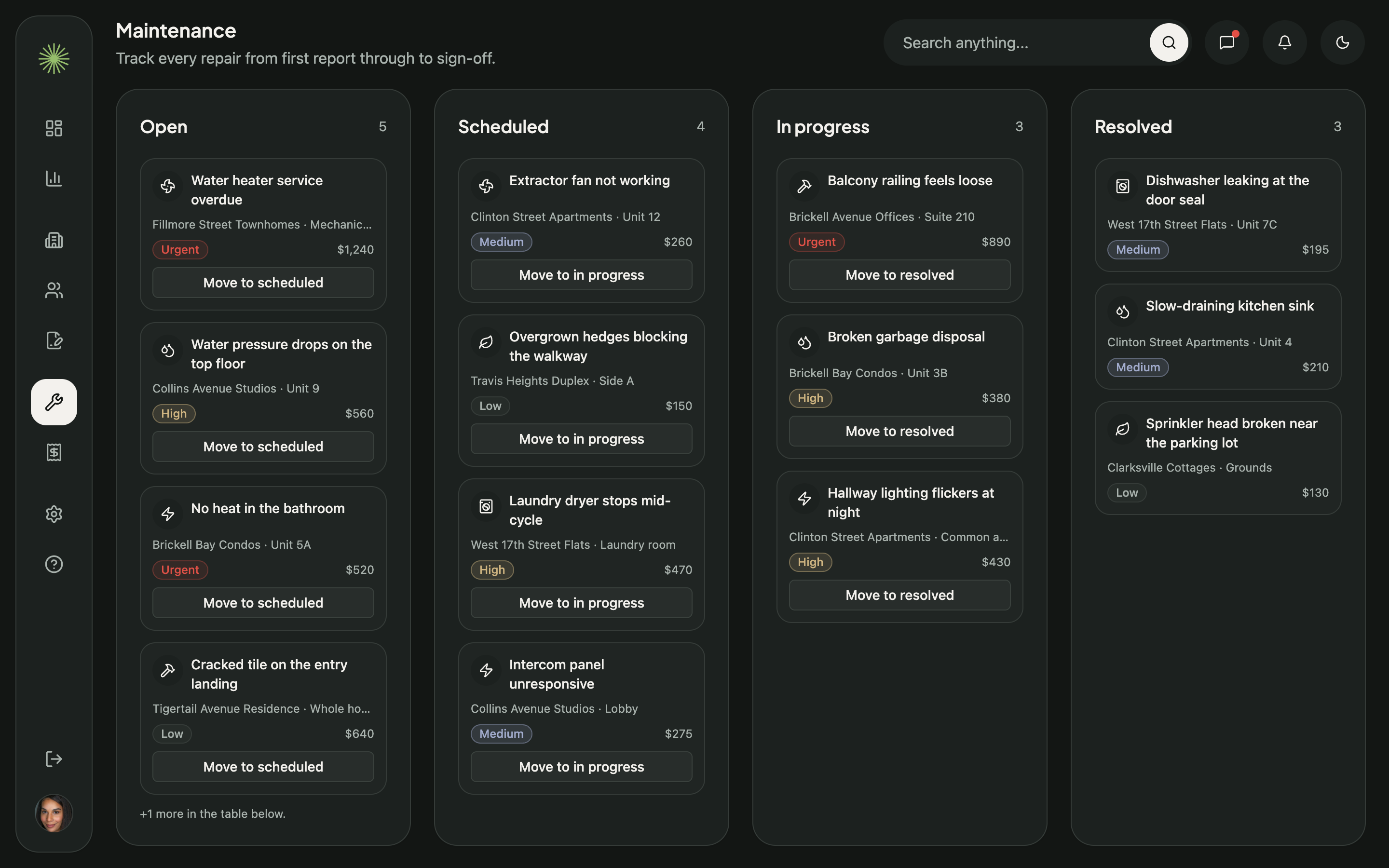Viewport: 1389px width, 868px height.
Task: Open the help question-mark sidebar icon
Action: (x=54, y=564)
